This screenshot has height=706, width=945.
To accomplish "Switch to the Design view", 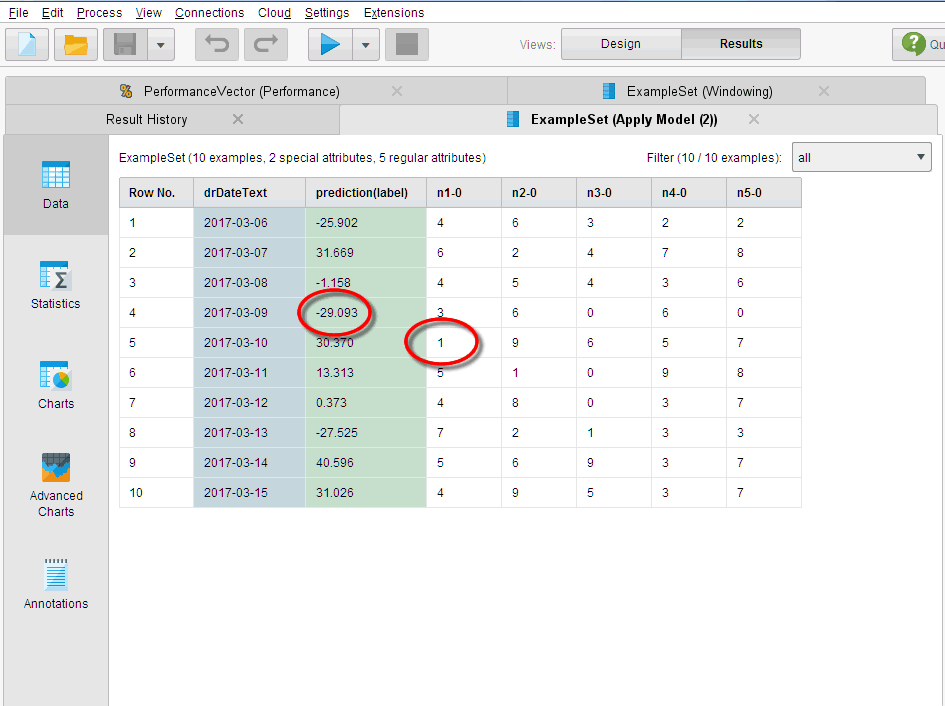I will click(x=621, y=44).
